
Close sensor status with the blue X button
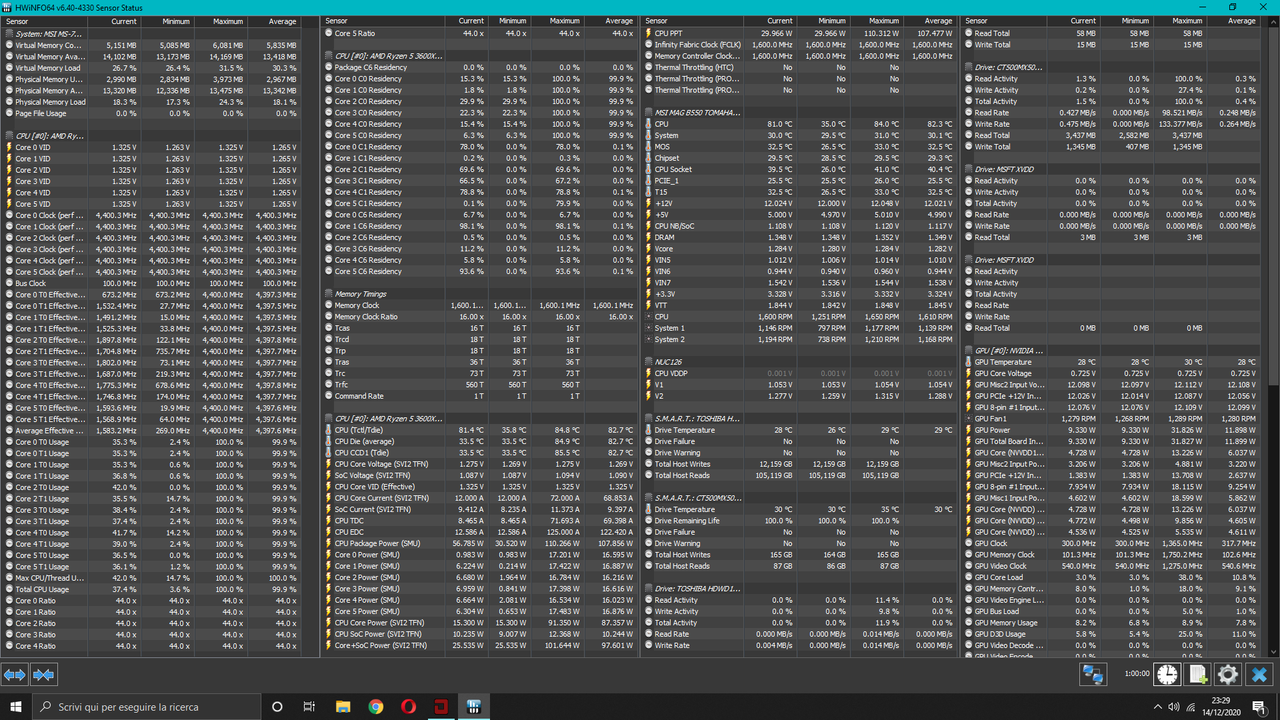pos(1260,675)
